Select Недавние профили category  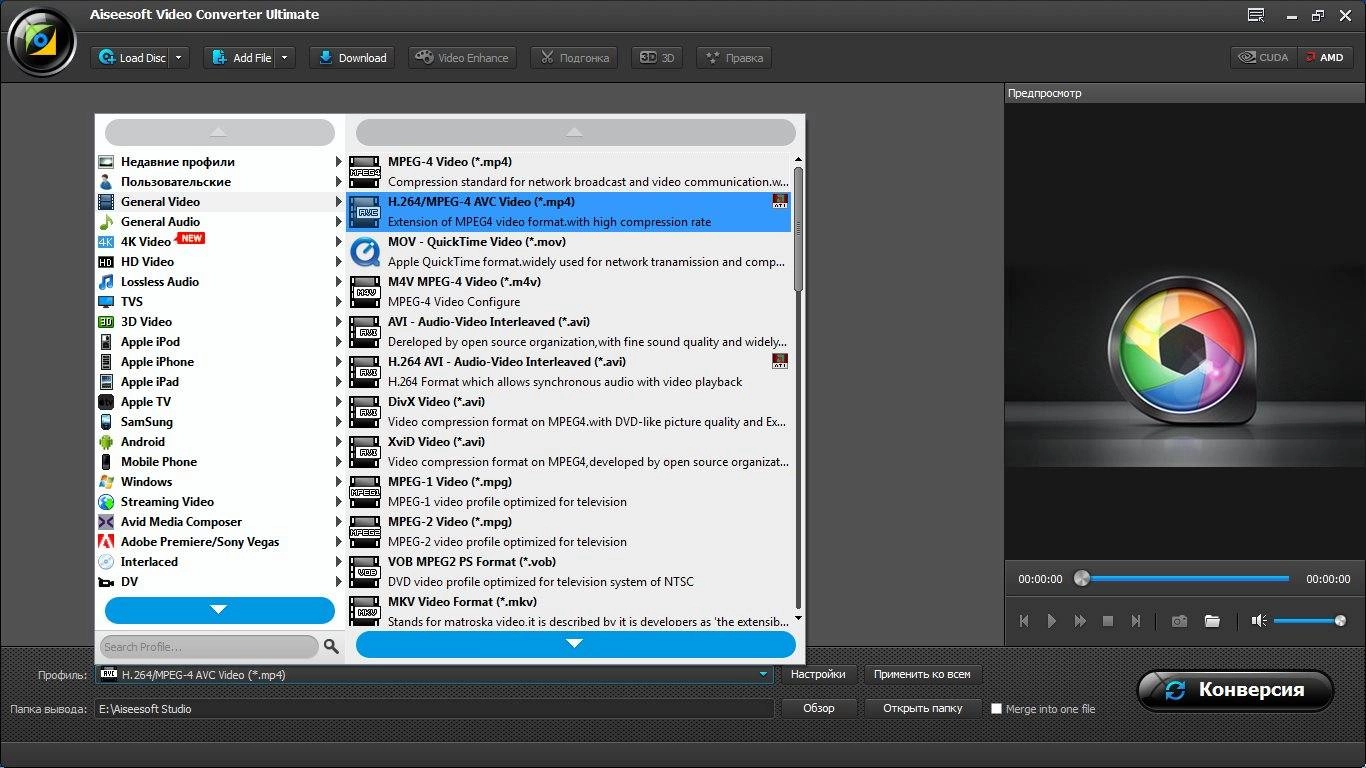click(x=220, y=162)
